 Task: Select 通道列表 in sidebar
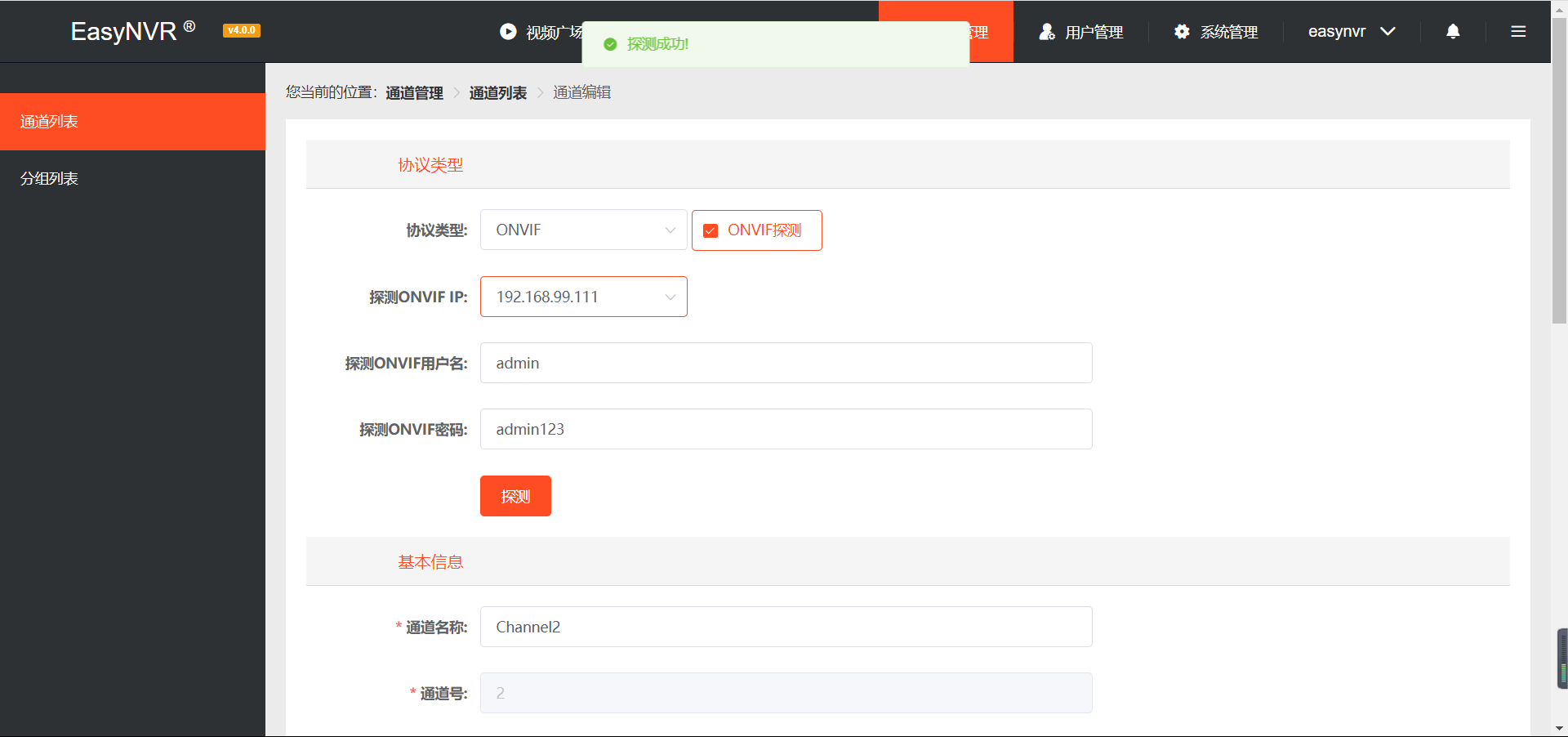[132, 122]
